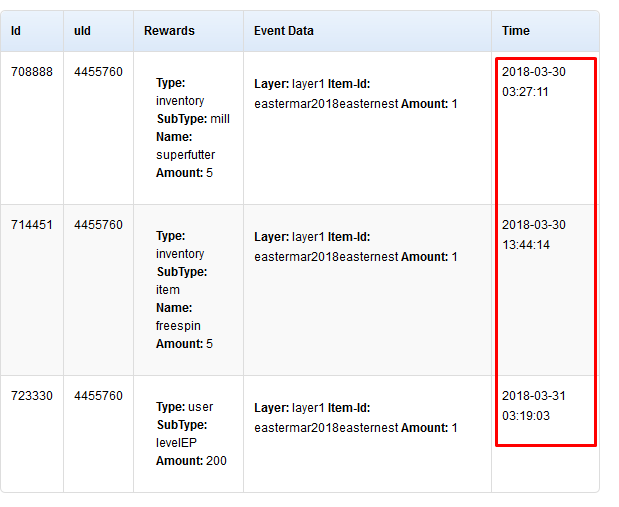619x507 pixels.
Task: Click Event Data cell in row 723330
Action: (x=356, y=418)
